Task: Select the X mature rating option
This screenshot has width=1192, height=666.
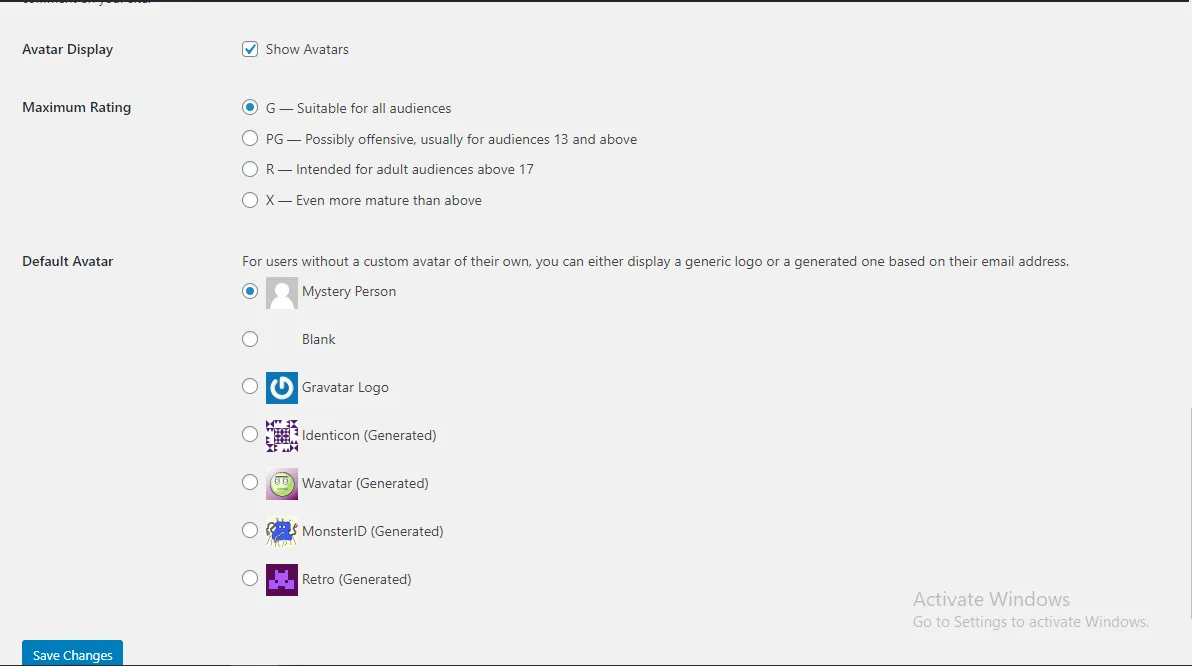Action: (x=250, y=200)
